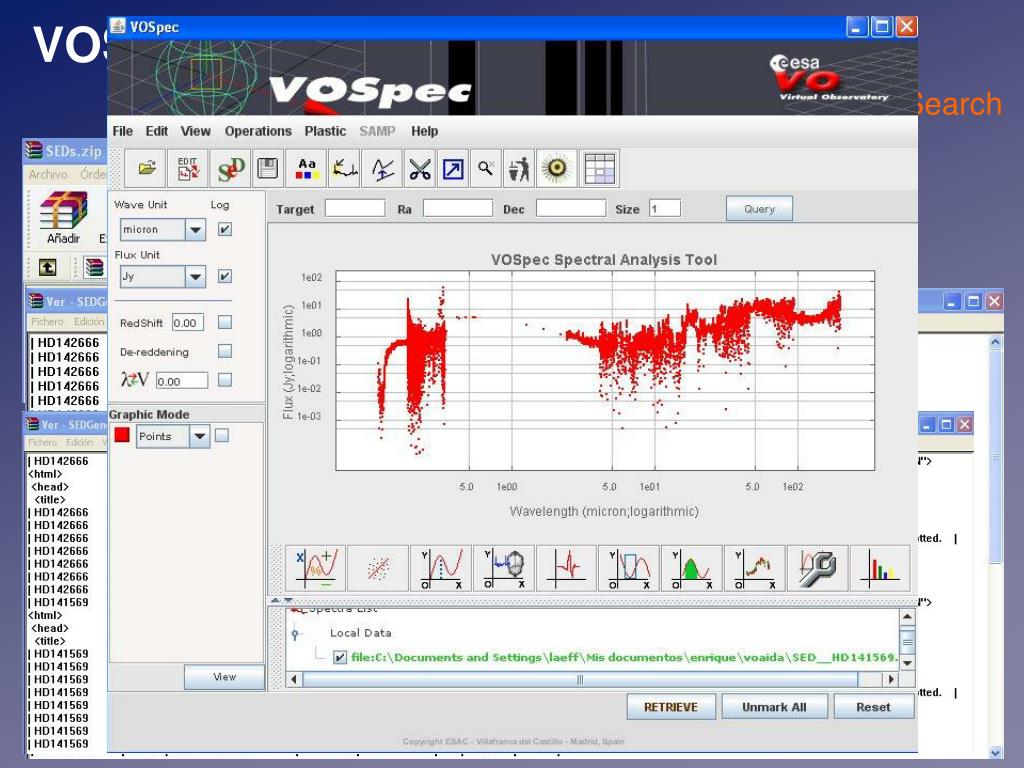Click the blue rectangle over curve analysis icon
1024x768 pixels.
coord(629,568)
